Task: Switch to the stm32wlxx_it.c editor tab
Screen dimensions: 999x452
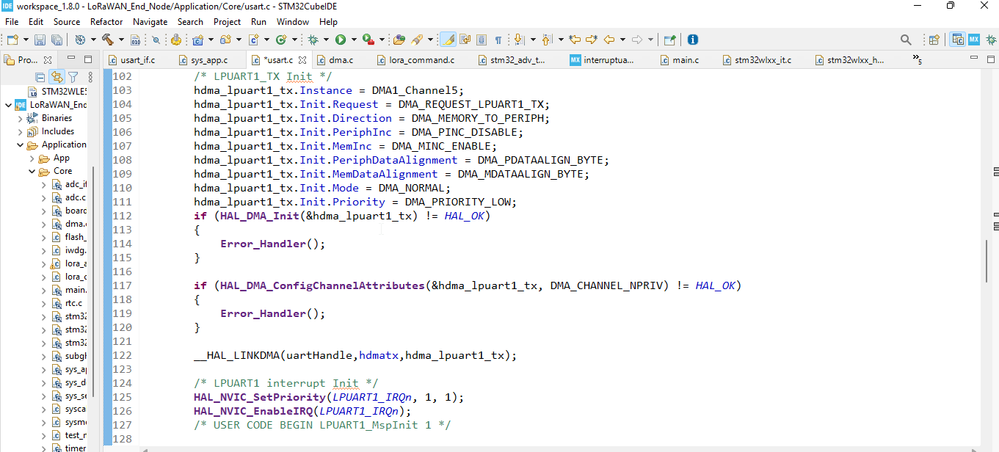Action: point(756,61)
